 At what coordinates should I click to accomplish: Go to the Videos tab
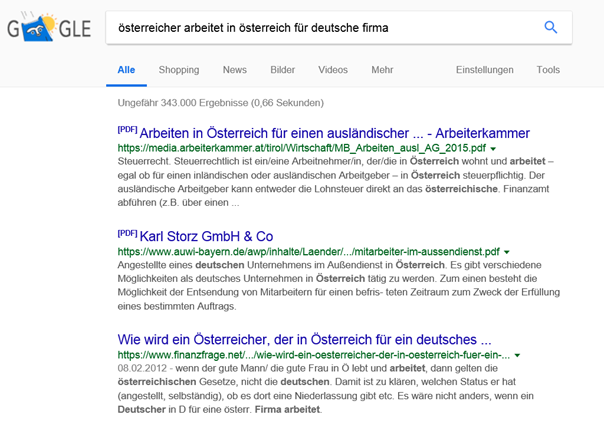(333, 70)
